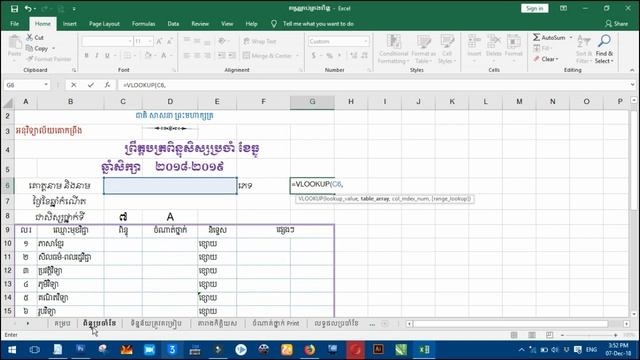Click the Copy icon
Image resolution: width=640 pixels, height=360 pixels.
[x=29, y=48]
